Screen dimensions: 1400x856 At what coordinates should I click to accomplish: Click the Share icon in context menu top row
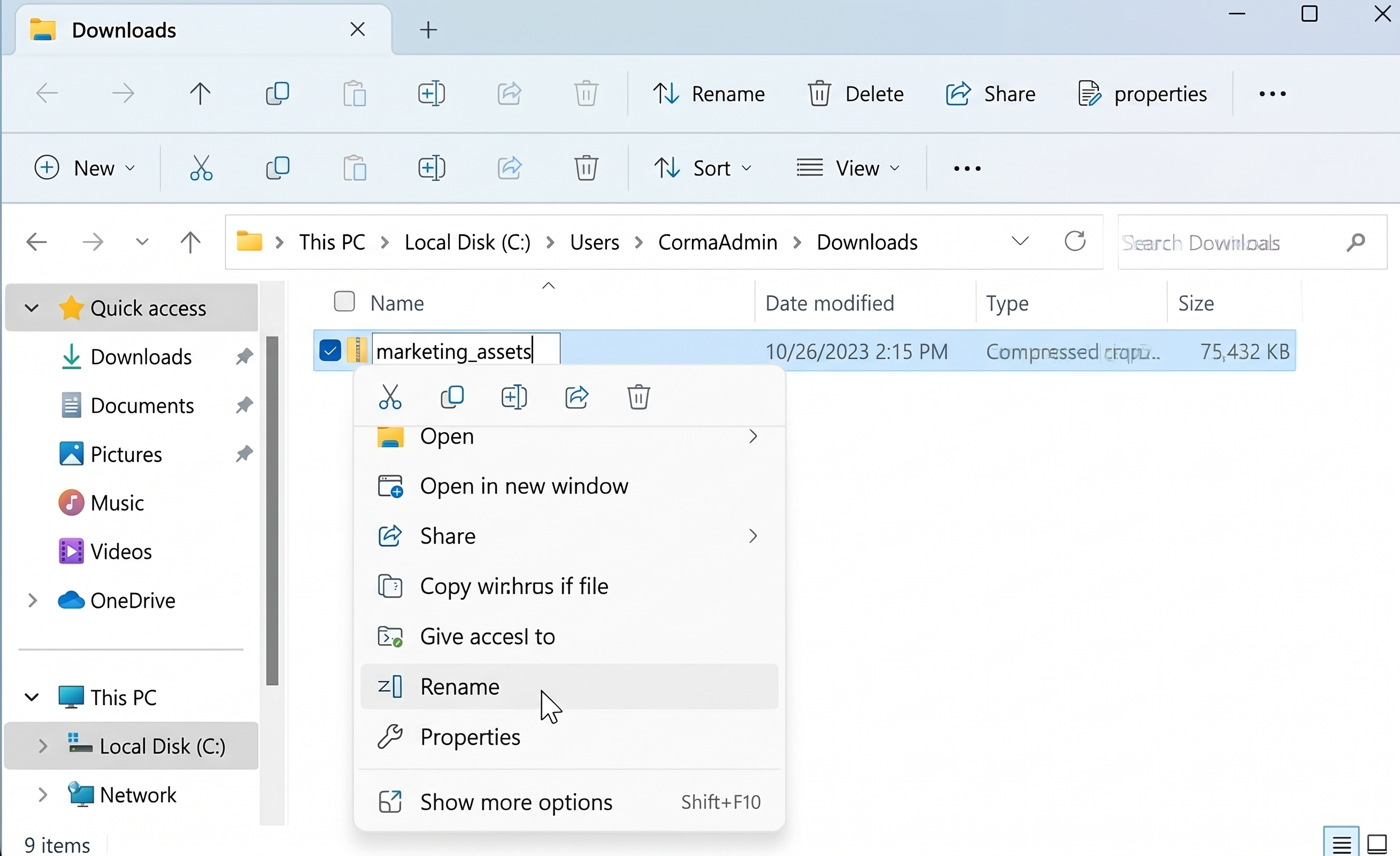576,397
